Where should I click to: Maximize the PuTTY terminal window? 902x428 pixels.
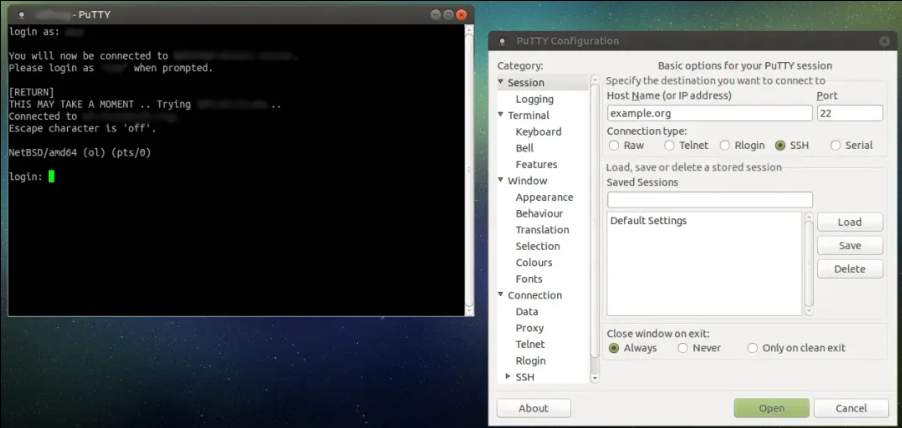click(x=449, y=15)
